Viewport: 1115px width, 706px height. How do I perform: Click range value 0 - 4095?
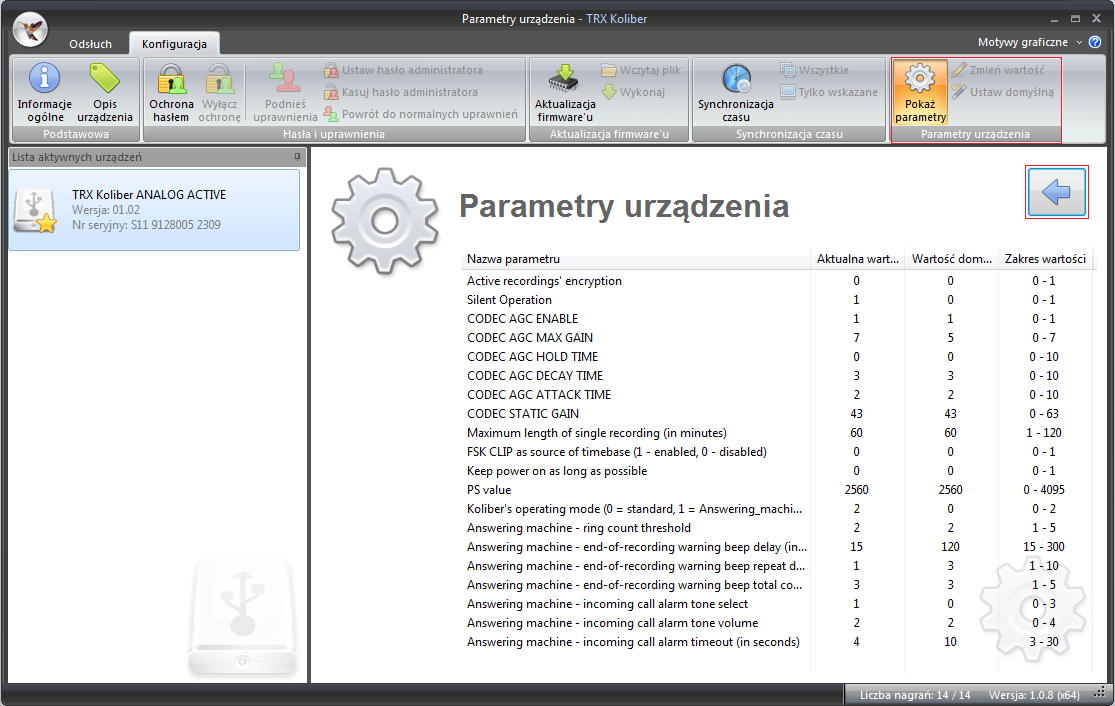click(x=1044, y=490)
